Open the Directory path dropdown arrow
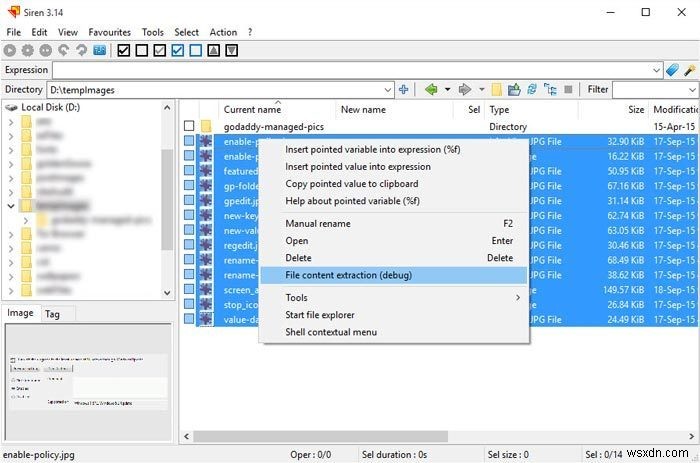The height and width of the screenshot is (463, 700). (388, 90)
